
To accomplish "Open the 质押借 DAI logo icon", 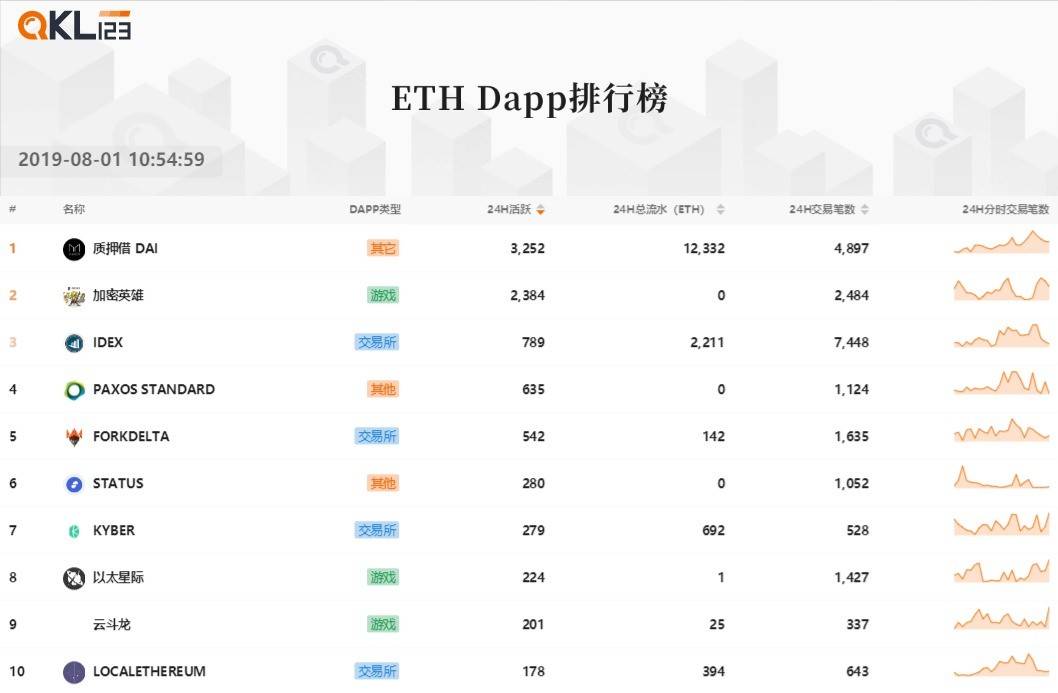I will pos(74,249).
